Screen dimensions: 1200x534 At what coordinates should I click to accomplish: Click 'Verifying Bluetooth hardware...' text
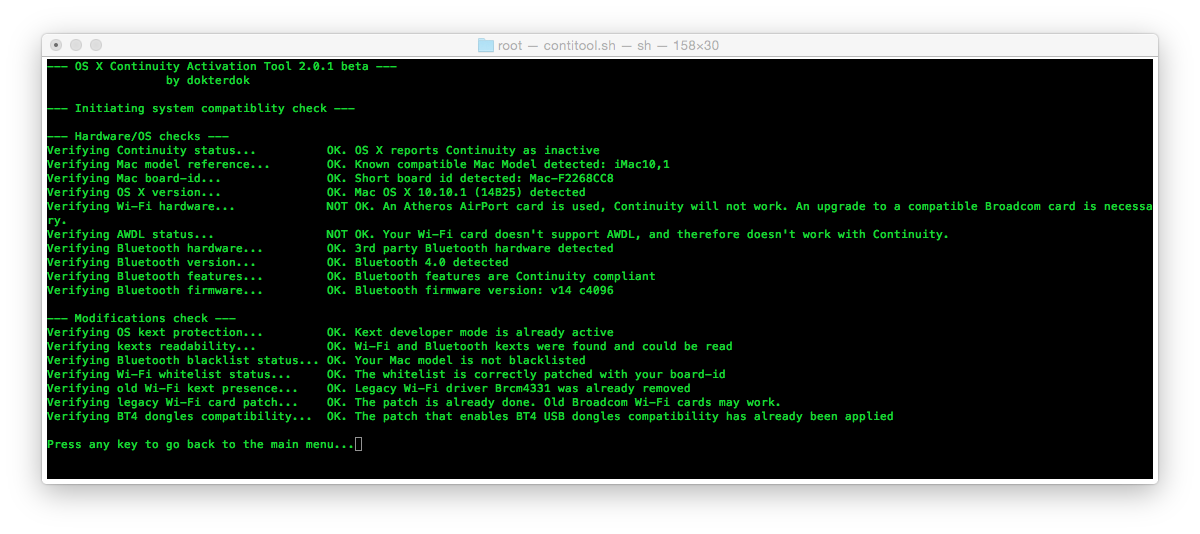coord(155,248)
